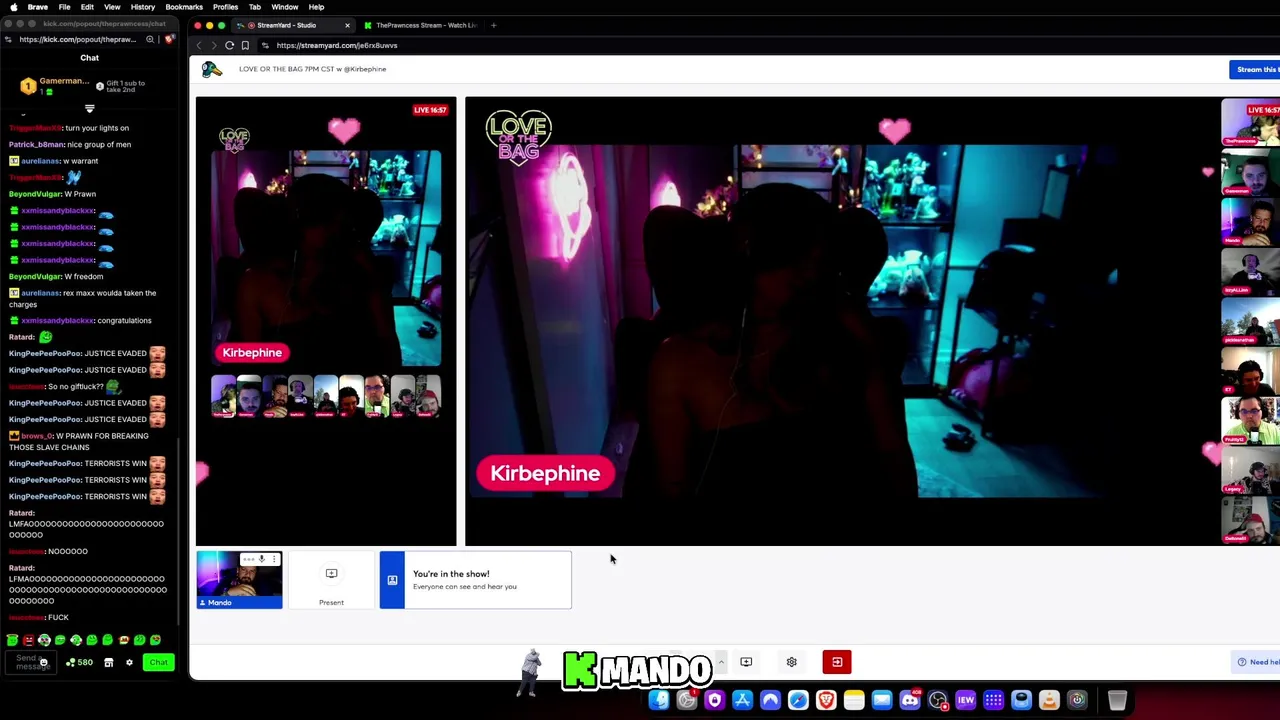The height and width of the screenshot is (720, 1280).
Task: Open Kick chat settings gear
Action: [129, 662]
